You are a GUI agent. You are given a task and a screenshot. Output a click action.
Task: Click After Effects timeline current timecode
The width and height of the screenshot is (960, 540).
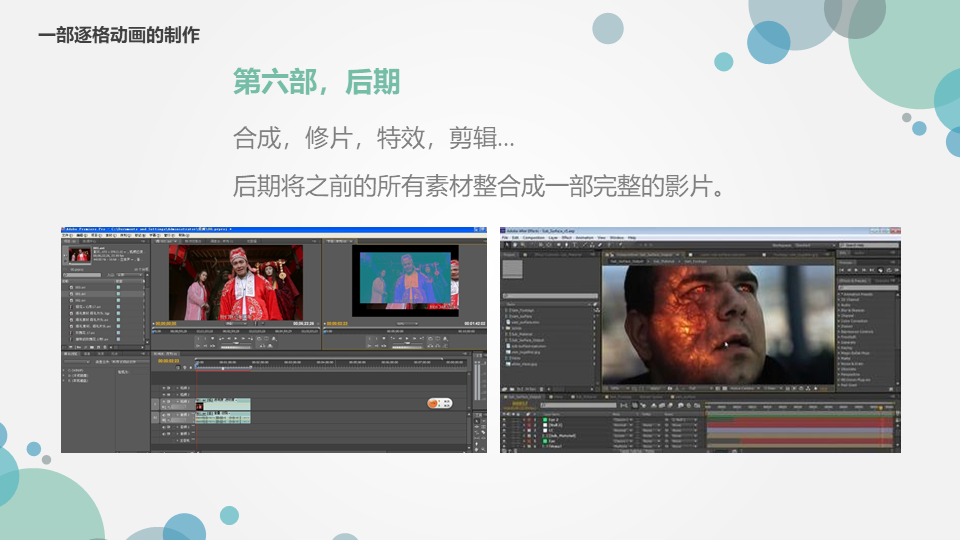click(520, 404)
